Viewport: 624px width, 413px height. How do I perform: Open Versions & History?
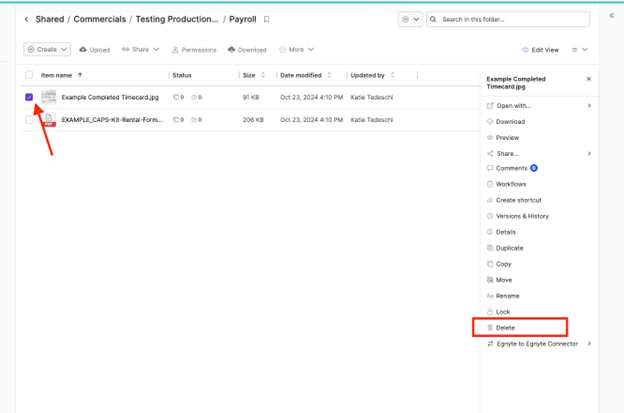coord(518,216)
